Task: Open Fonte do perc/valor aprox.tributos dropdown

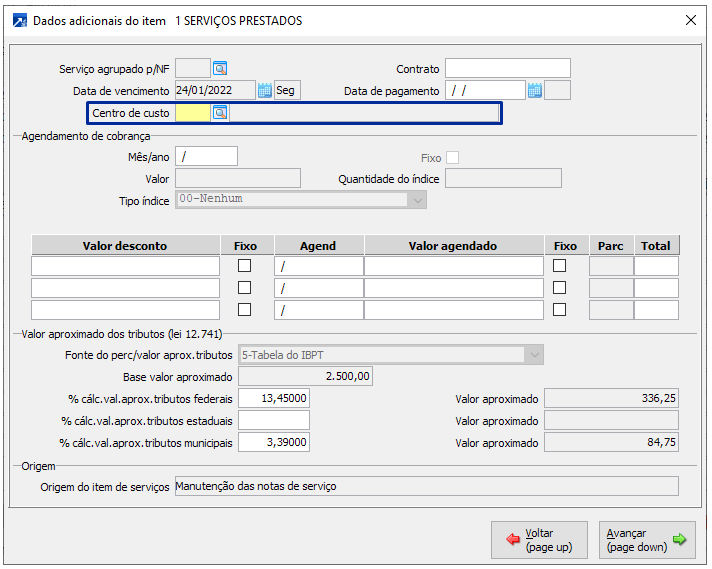Action: 535,354
